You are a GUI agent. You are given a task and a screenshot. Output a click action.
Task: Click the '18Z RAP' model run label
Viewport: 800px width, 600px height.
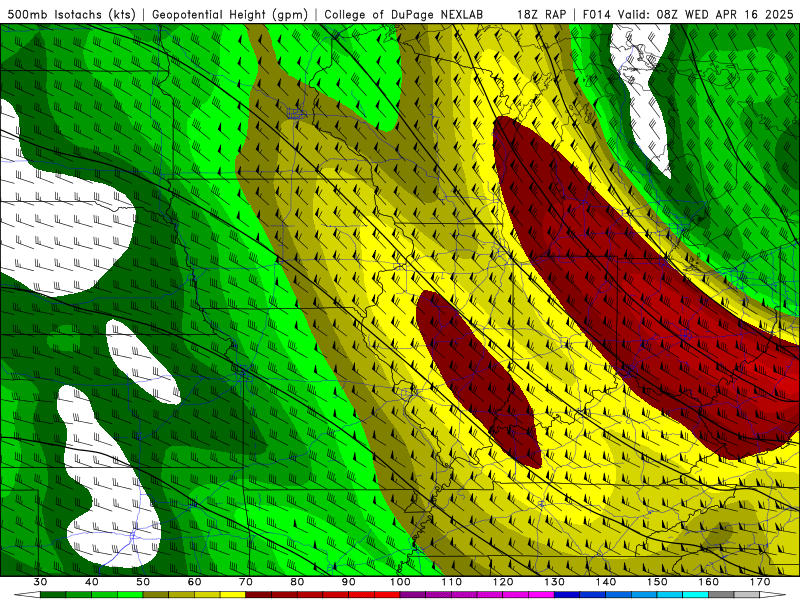coord(541,14)
